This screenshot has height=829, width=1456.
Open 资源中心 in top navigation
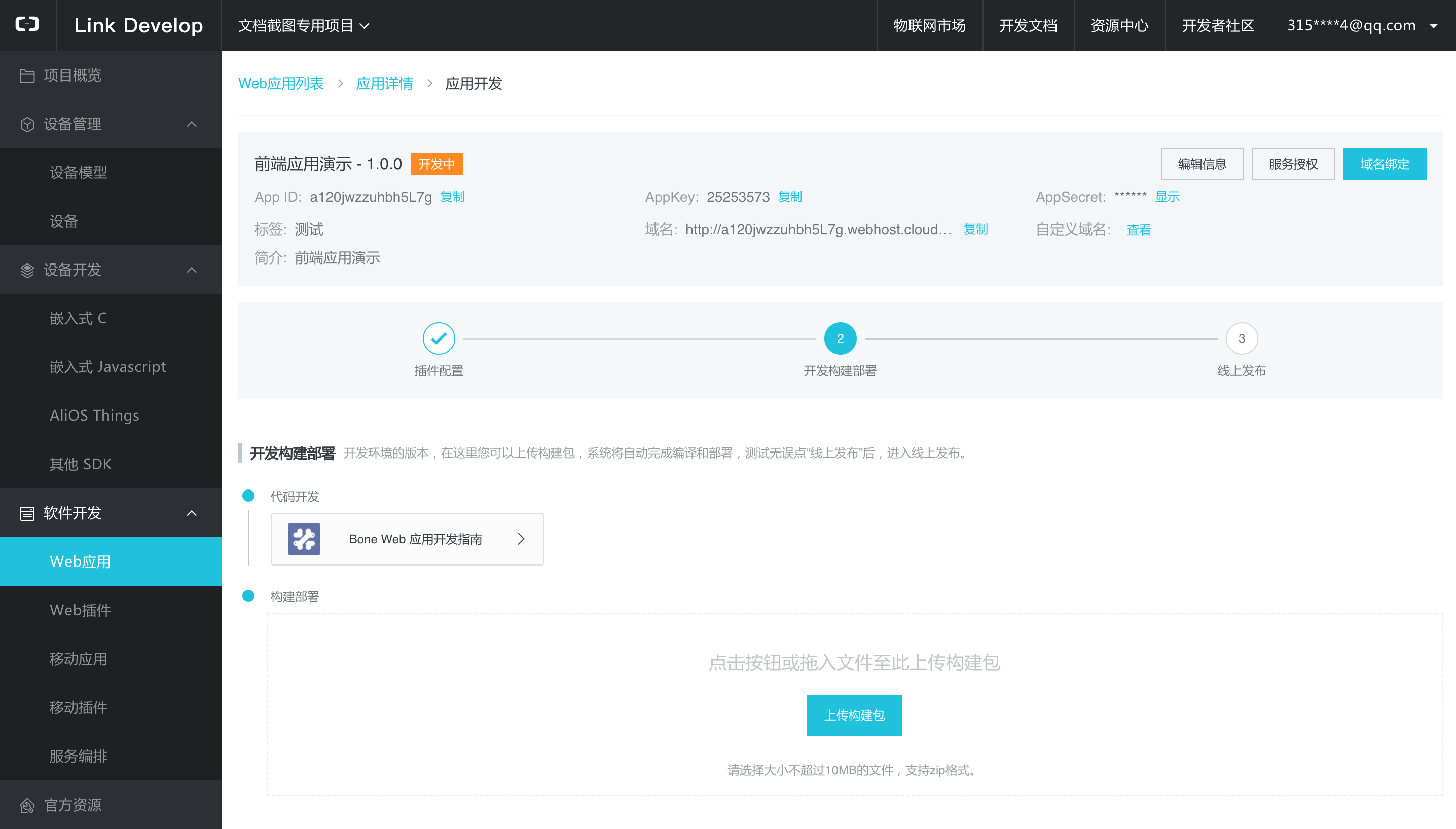click(x=1119, y=26)
